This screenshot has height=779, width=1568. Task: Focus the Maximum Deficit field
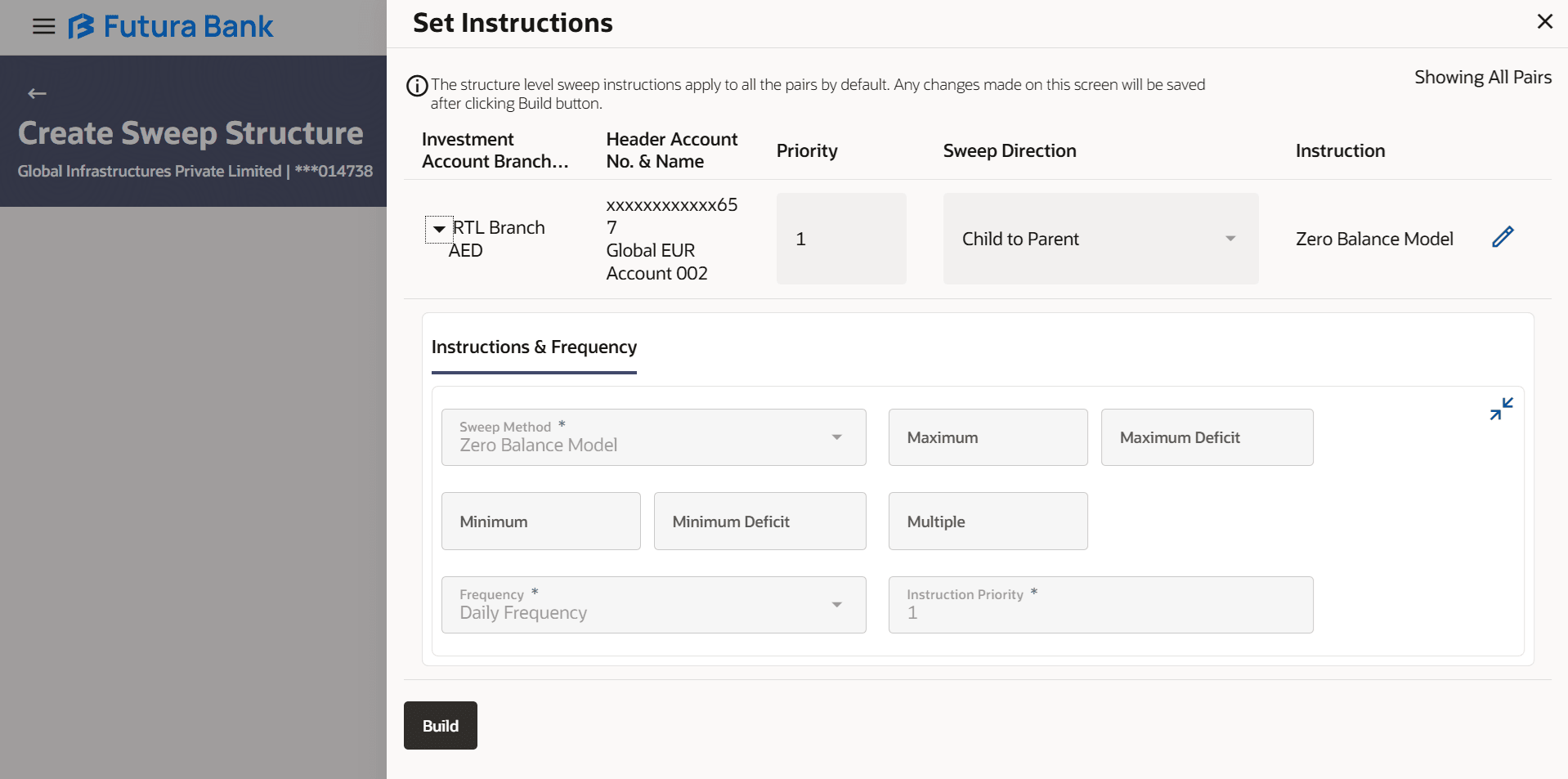[1206, 437]
